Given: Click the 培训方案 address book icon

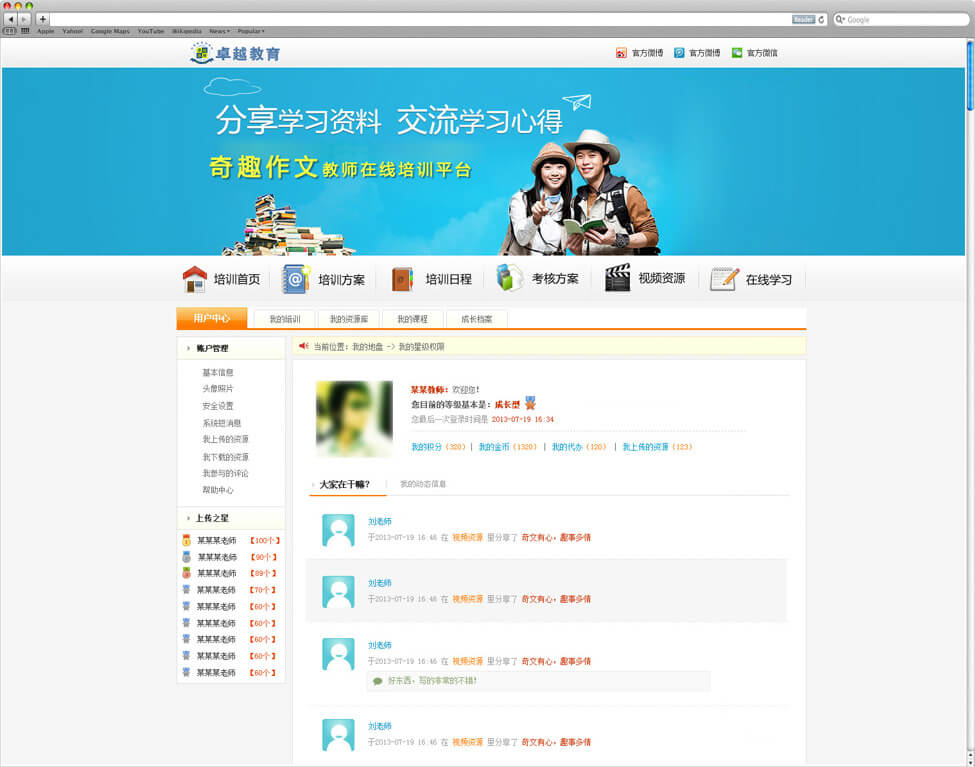Looking at the screenshot, I should coord(296,279).
